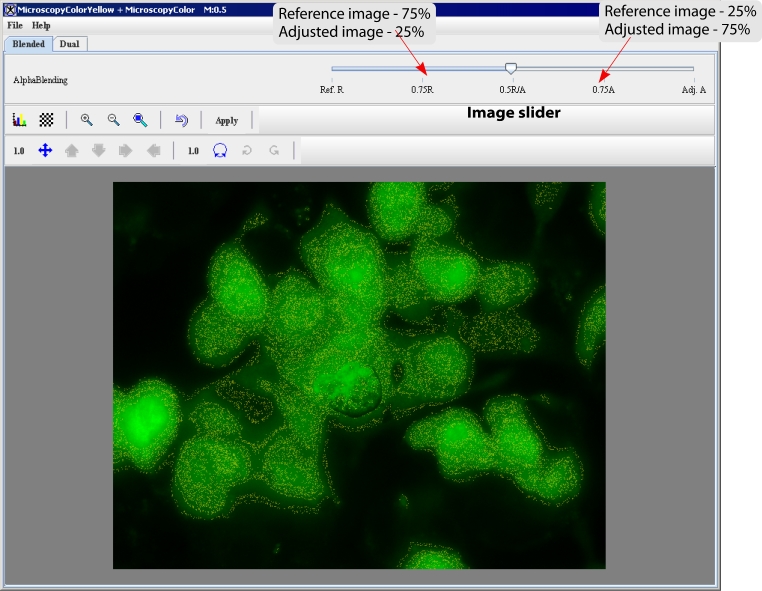The width and height of the screenshot is (762, 591).
Task: Open the File menu
Action: pos(14,24)
